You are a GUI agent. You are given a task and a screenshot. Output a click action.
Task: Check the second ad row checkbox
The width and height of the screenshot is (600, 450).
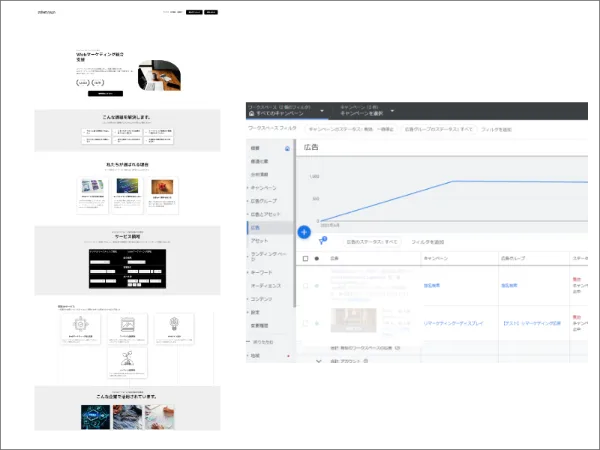coord(306,323)
